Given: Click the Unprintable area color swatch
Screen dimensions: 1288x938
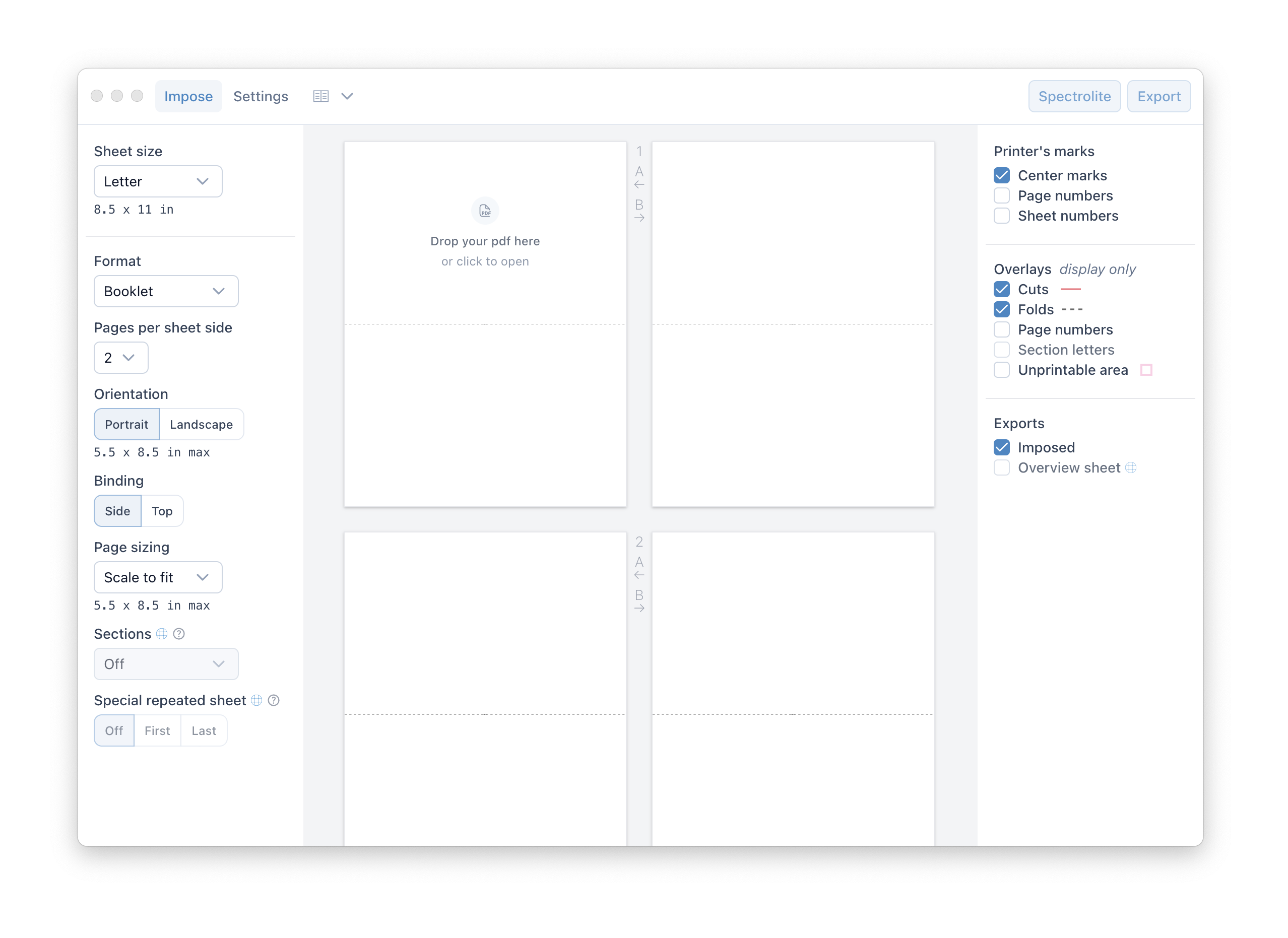Looking at the screenshot, I should click(1147, 370).
